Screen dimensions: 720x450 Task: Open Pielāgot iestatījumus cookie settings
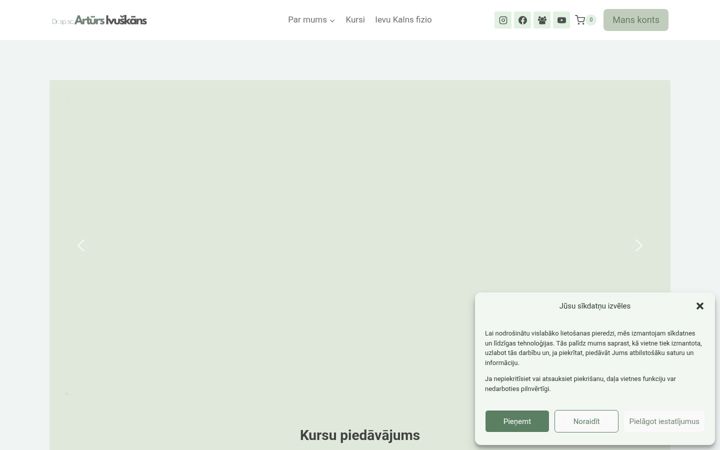pyautogui.click(x=664, y=421)
